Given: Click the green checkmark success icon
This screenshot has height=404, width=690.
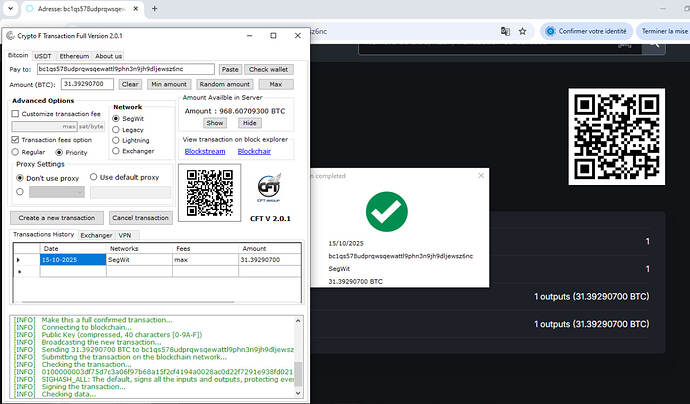Looking at the screenshot, I should click(387, 211).
